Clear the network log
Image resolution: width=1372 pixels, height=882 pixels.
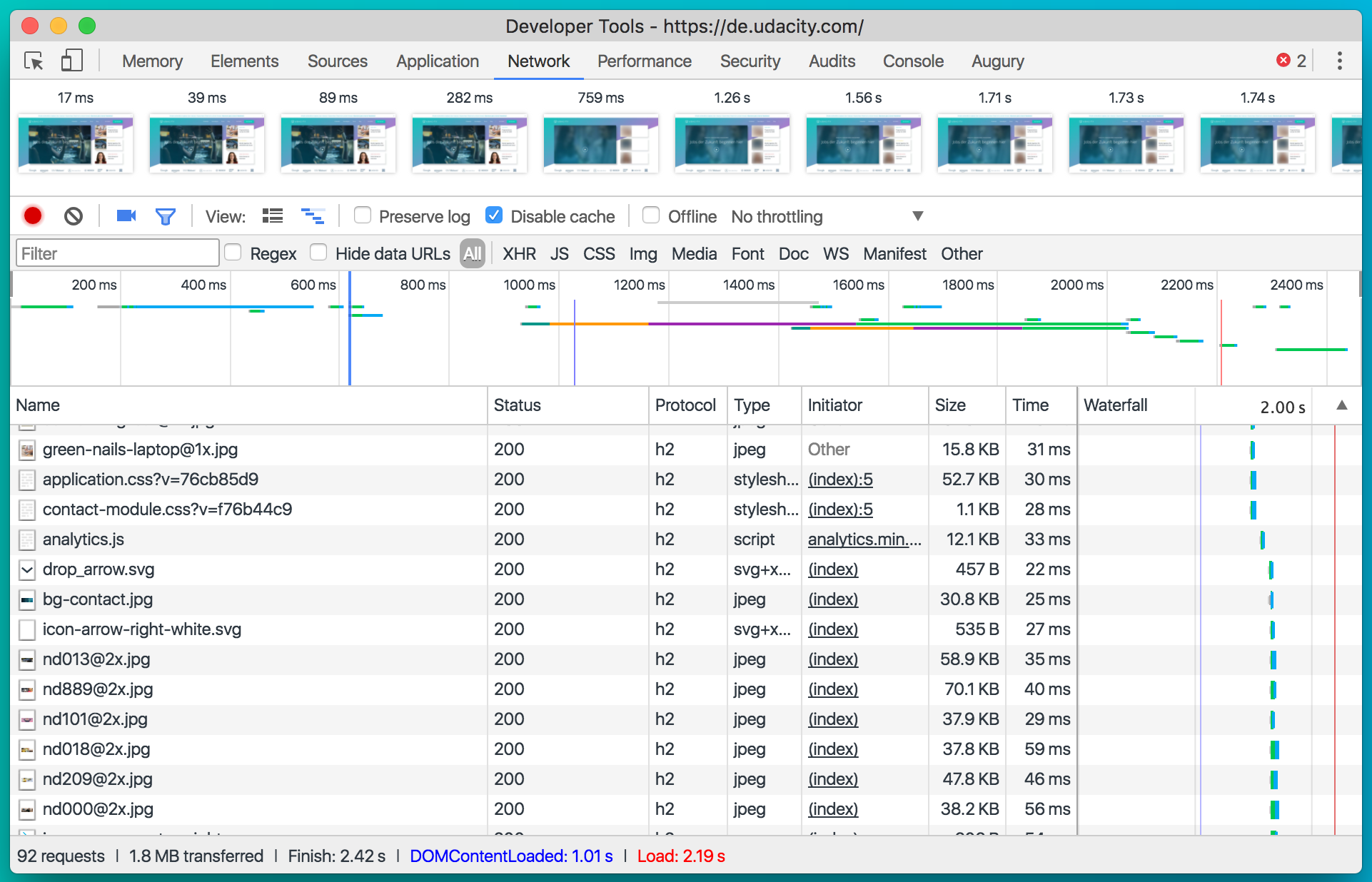[x=74, y=216]
